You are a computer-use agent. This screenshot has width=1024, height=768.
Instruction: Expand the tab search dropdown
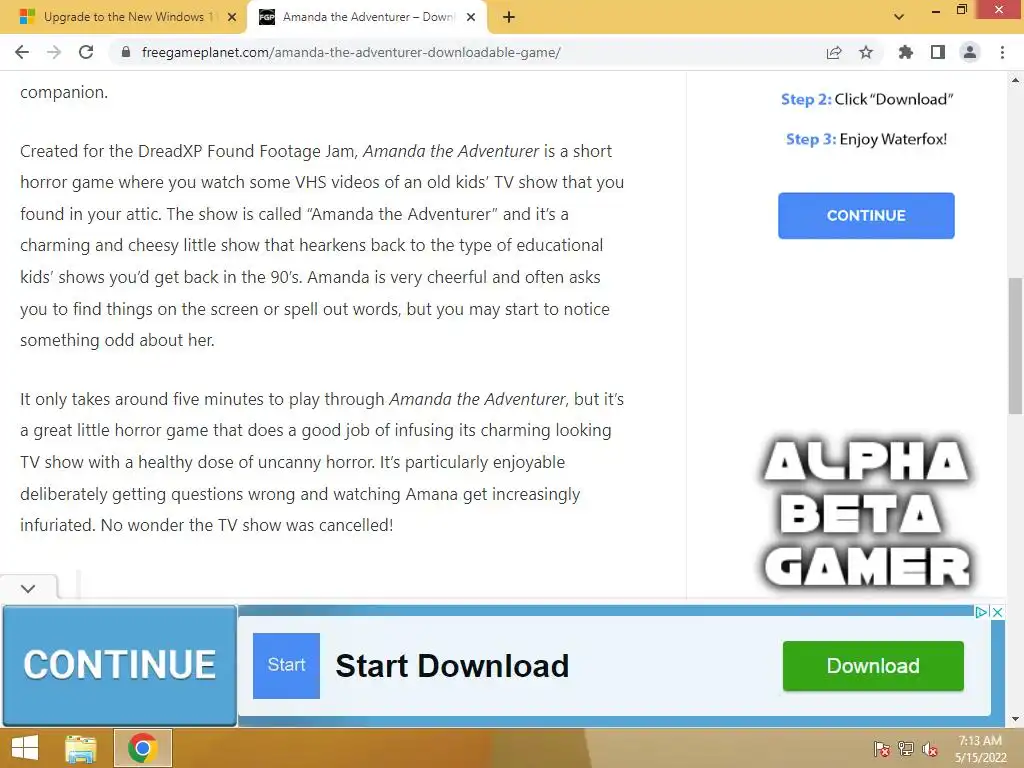(x=899, y=17)
